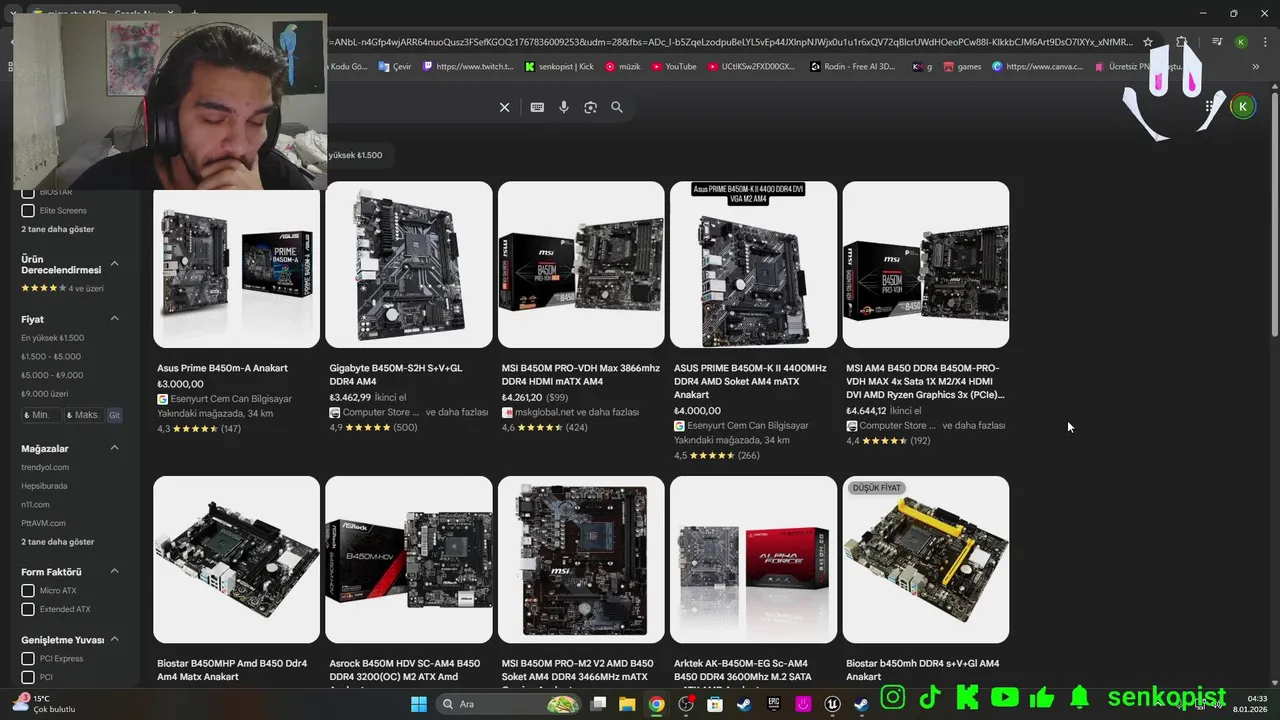
Task: Select the ₺9.000 üzeri price range
Action: (45, 394)
